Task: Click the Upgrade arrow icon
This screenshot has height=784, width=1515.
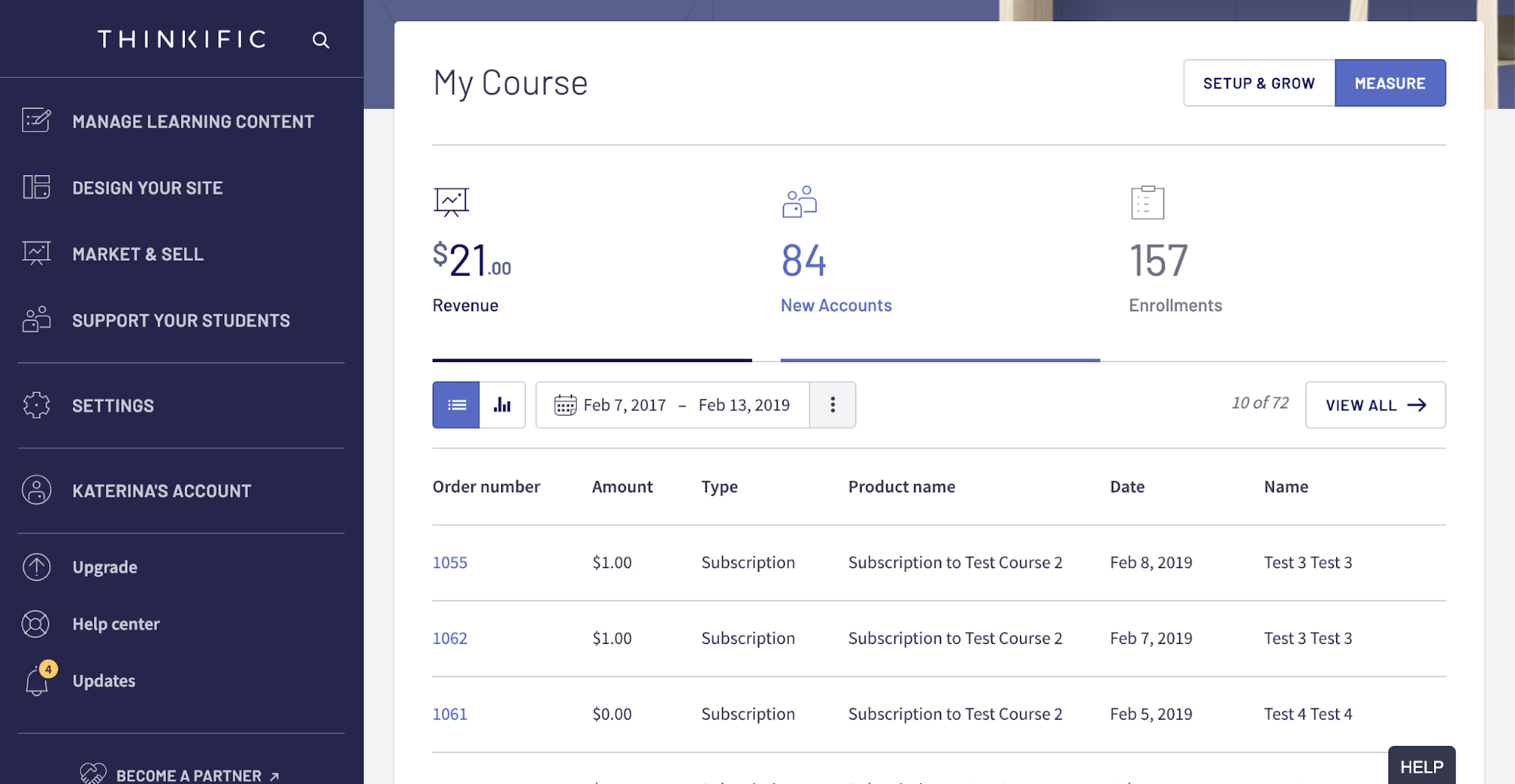Action: tap(36, 567)
